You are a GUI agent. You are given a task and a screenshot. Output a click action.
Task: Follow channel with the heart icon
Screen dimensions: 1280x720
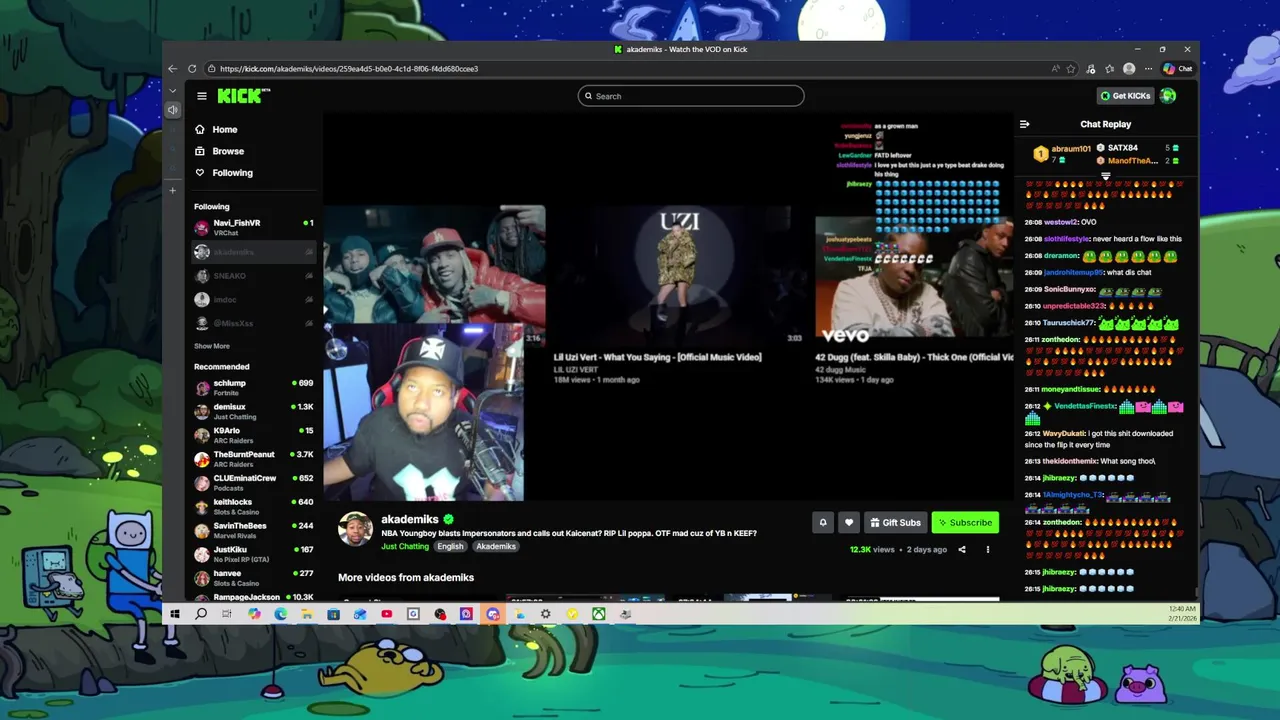point(849,522)
